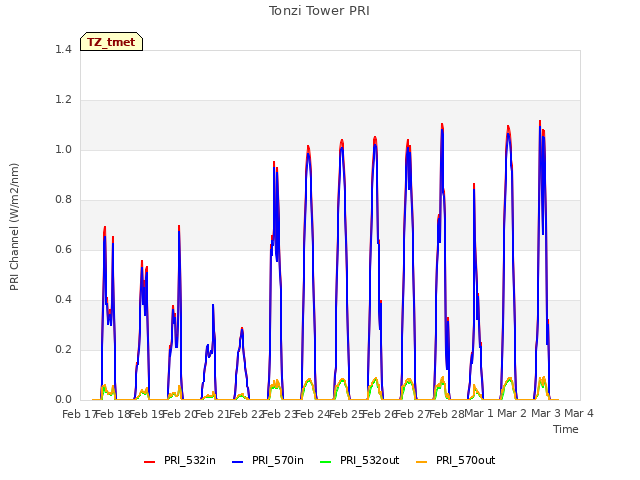Click the Mar 2 x-axis label

[512, 413]
